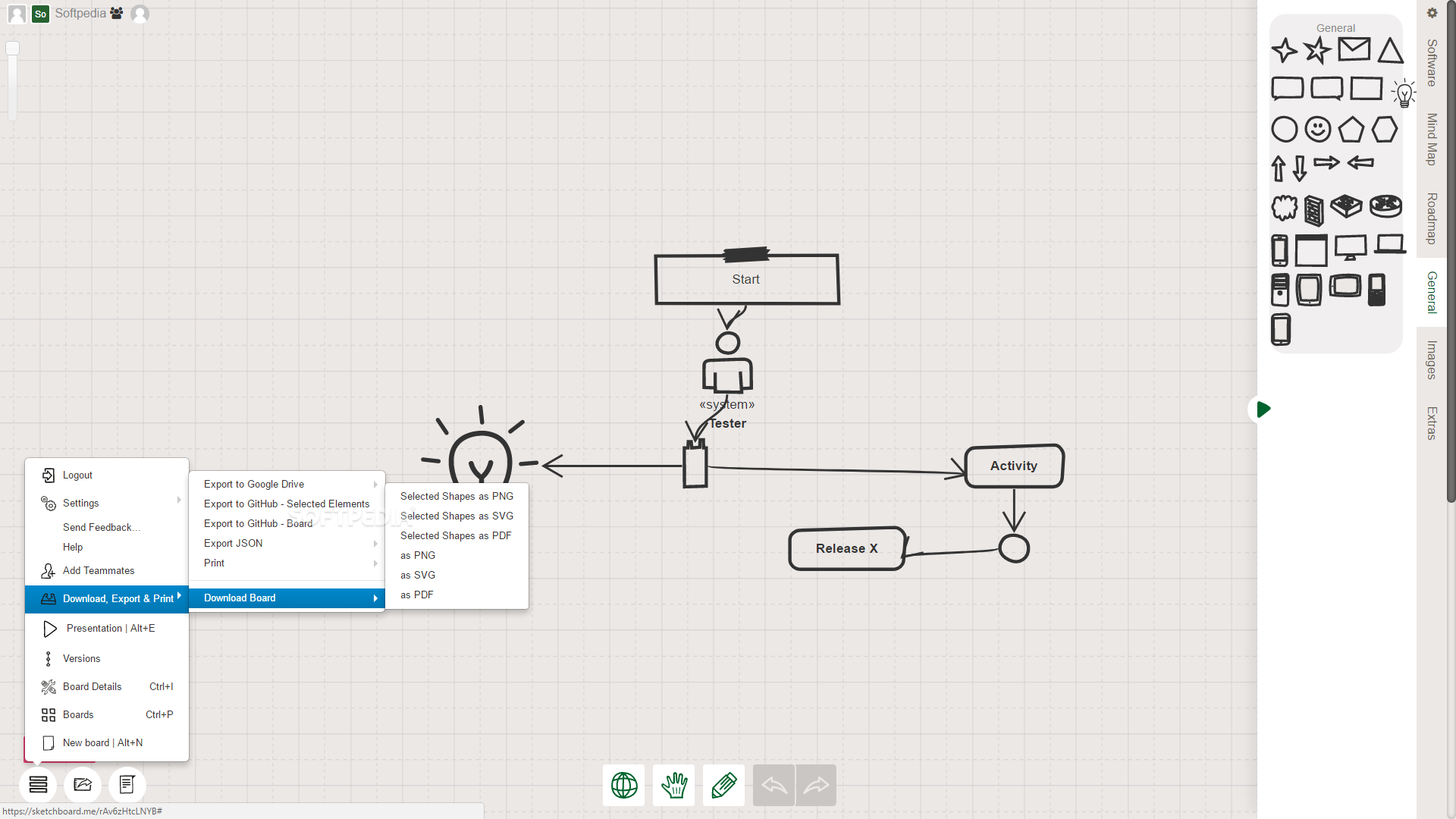Open the Software shapes tab

coord(1432,62)
